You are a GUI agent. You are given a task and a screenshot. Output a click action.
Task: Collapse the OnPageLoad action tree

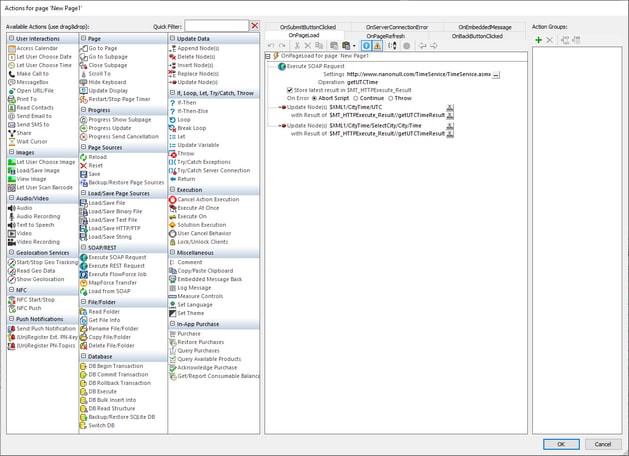click(x=268, y=57)
